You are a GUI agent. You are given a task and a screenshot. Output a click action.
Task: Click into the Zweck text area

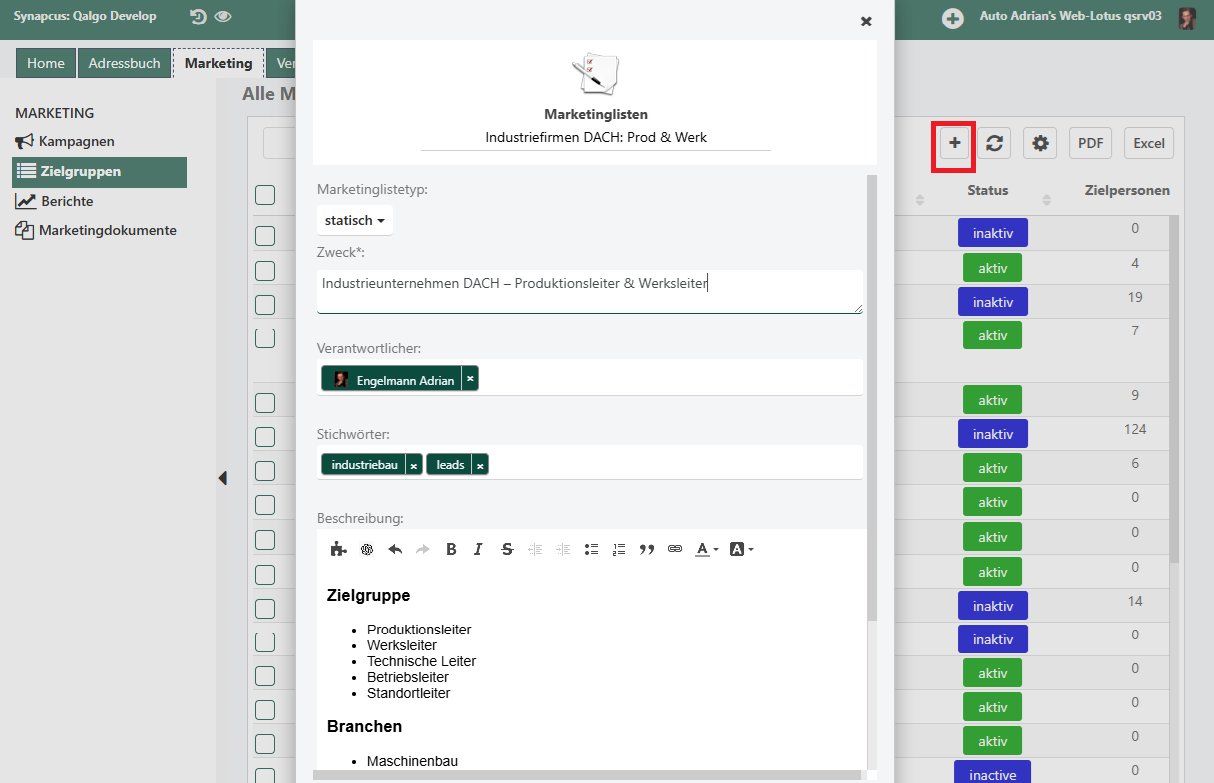pos(590,292)
